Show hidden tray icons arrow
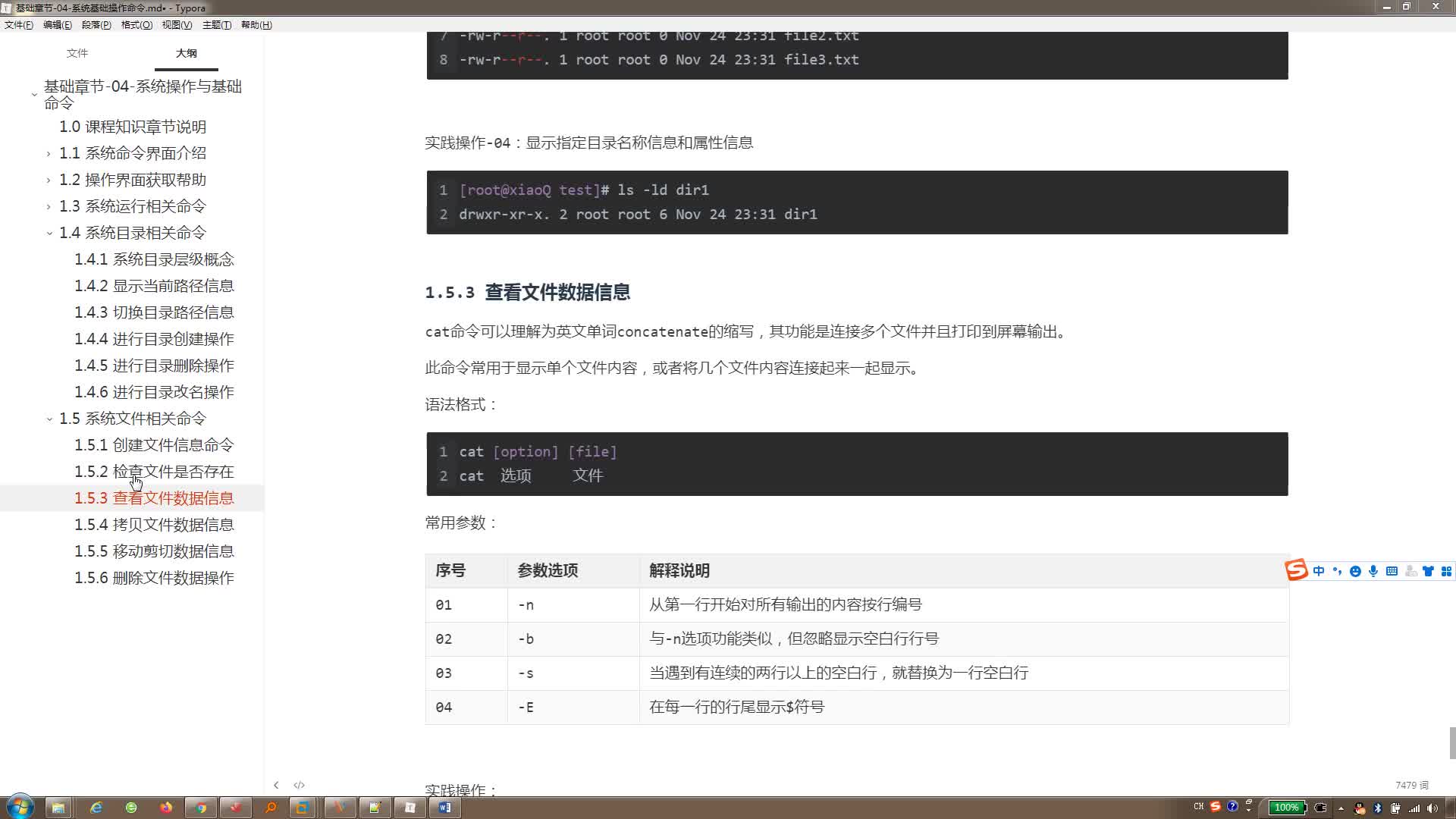 pyautogui.click(x=1341, y=808)
